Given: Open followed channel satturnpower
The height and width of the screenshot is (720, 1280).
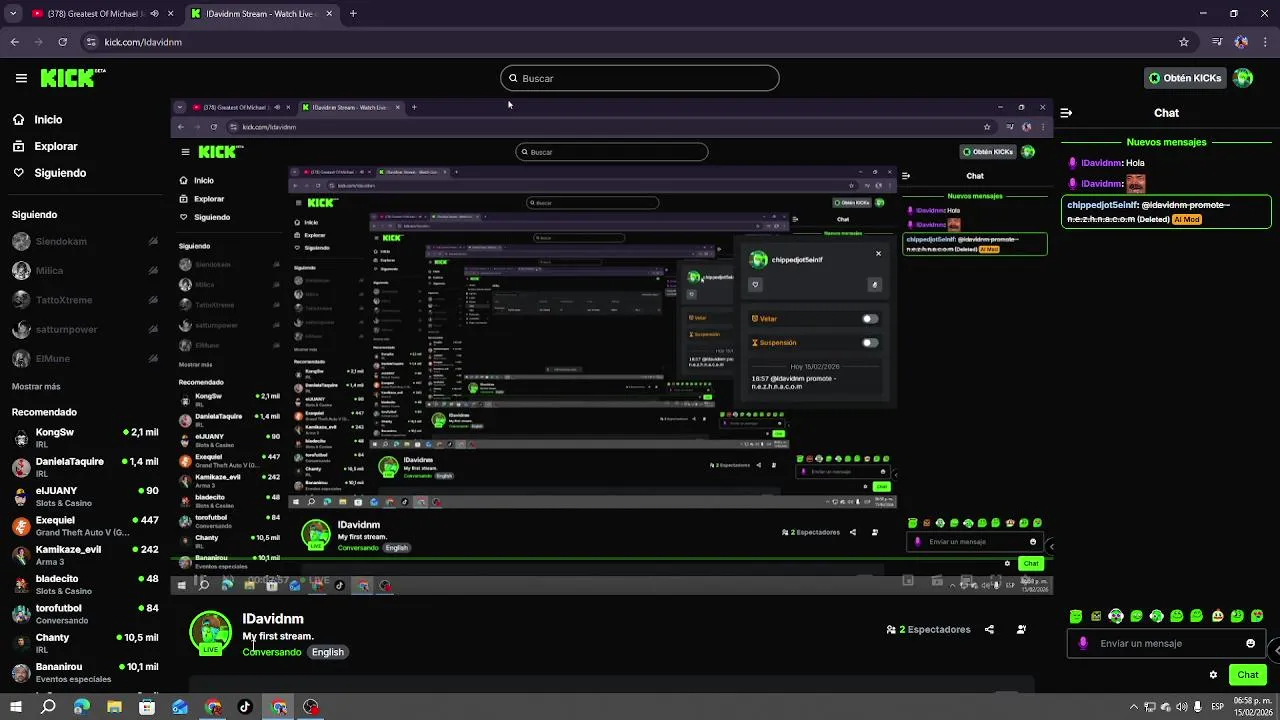Looking at the screenshot, I should pyautogui.click(x=85, y=329).
